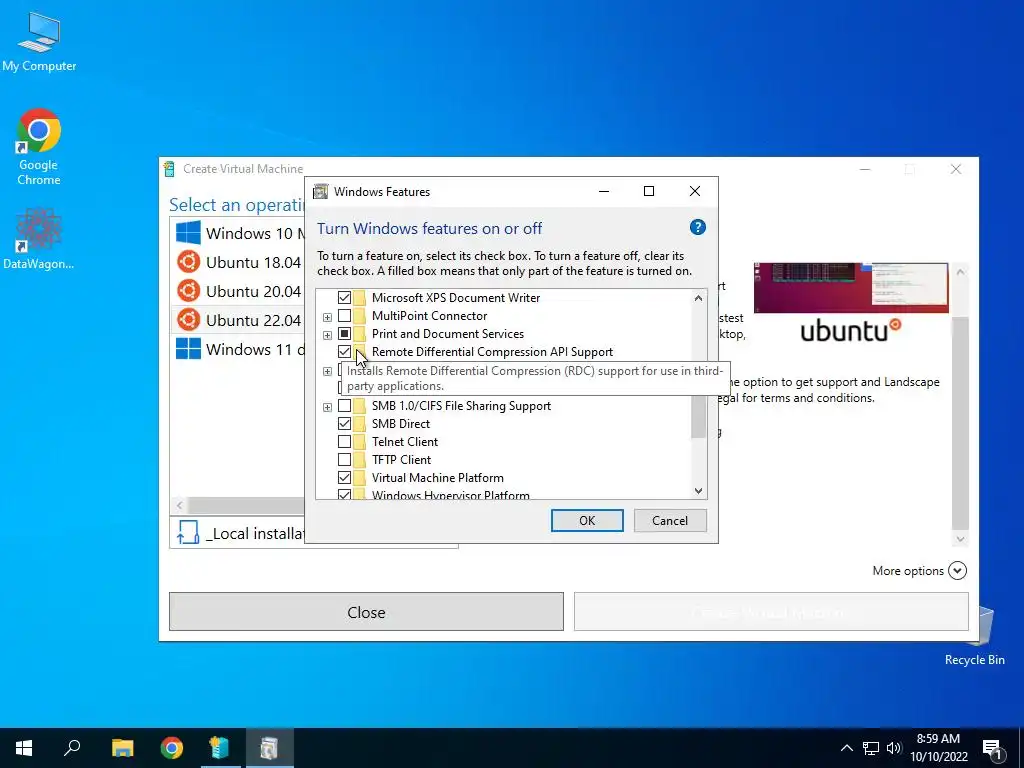The width and height of the screenshot is (1024, 768).
Task: Open the notification center
Action: point(992,748)
